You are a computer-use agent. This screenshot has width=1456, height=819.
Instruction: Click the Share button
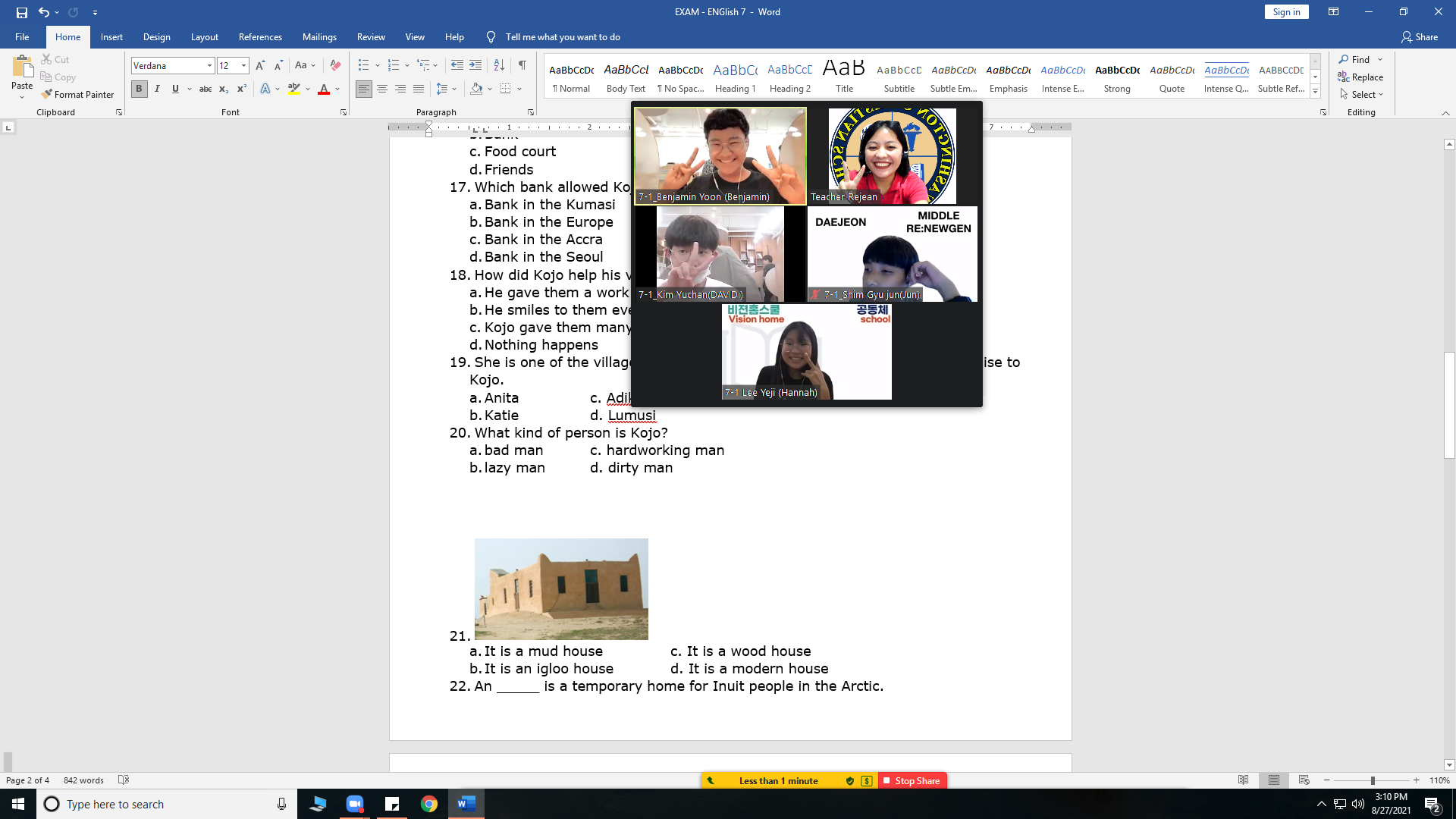(1420, 37)
